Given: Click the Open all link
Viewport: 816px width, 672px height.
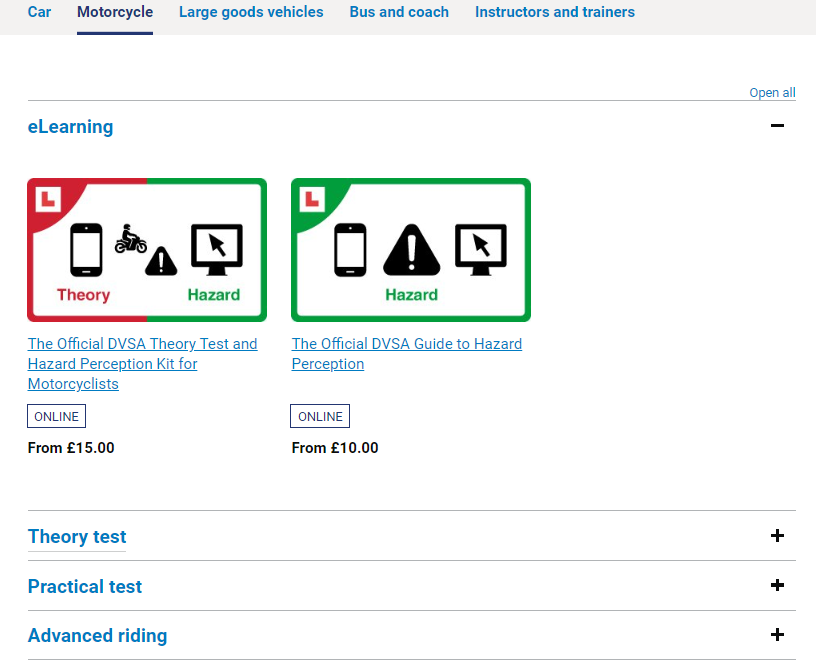Looking at the screenshot, I should pos(772,93).
